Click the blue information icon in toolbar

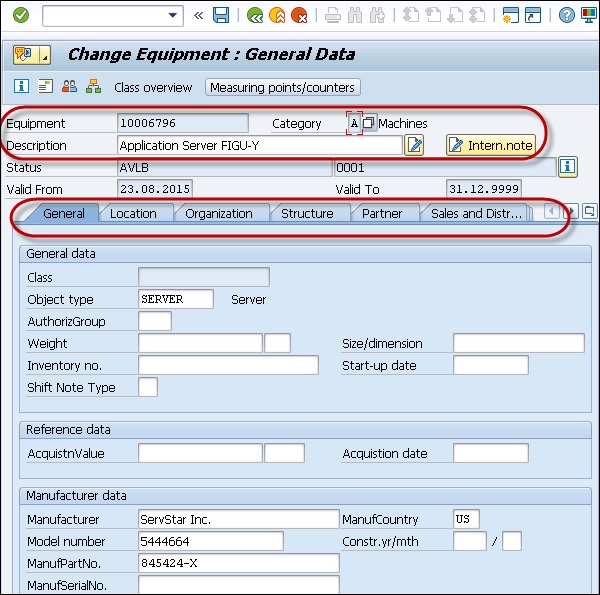click(x=21, y=86)
